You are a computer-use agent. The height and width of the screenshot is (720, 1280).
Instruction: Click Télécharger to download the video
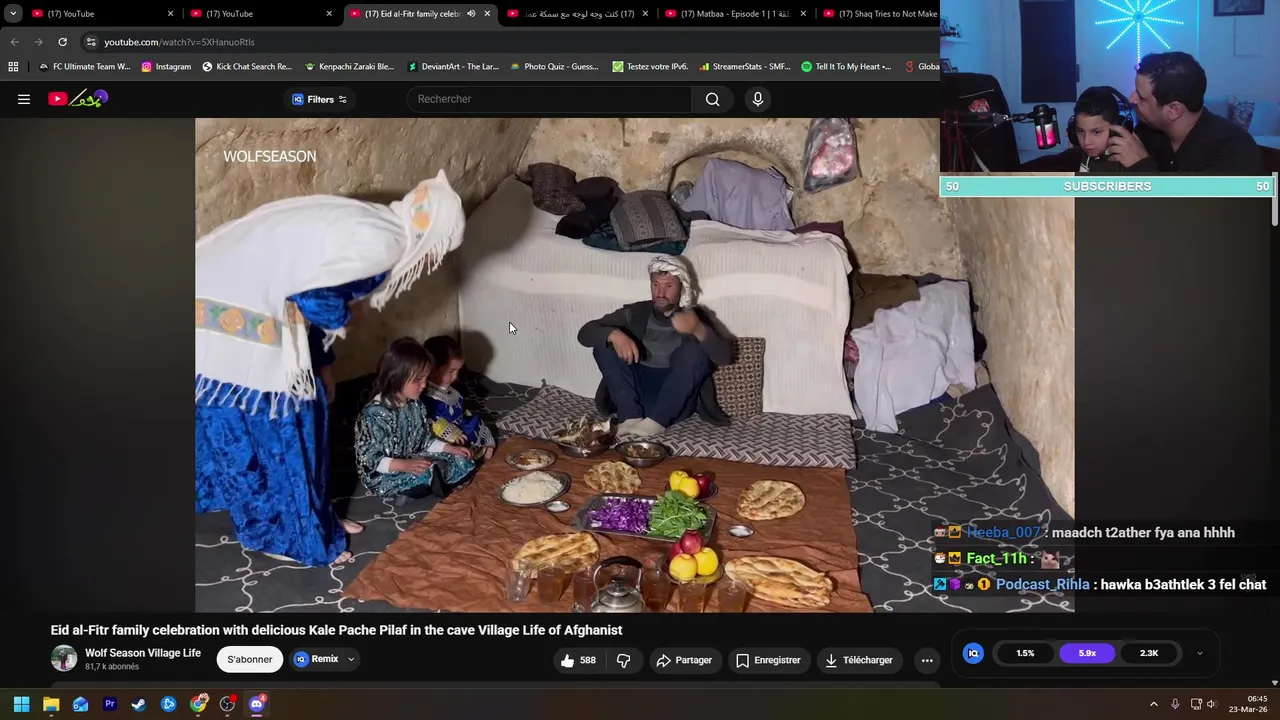[x=858, y=660]
